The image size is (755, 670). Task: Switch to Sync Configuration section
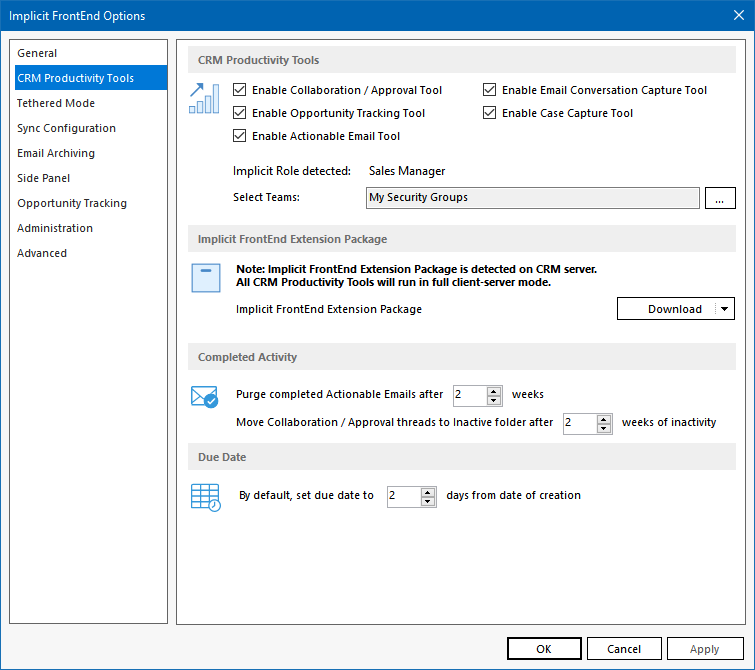click(x=66, y=128)
